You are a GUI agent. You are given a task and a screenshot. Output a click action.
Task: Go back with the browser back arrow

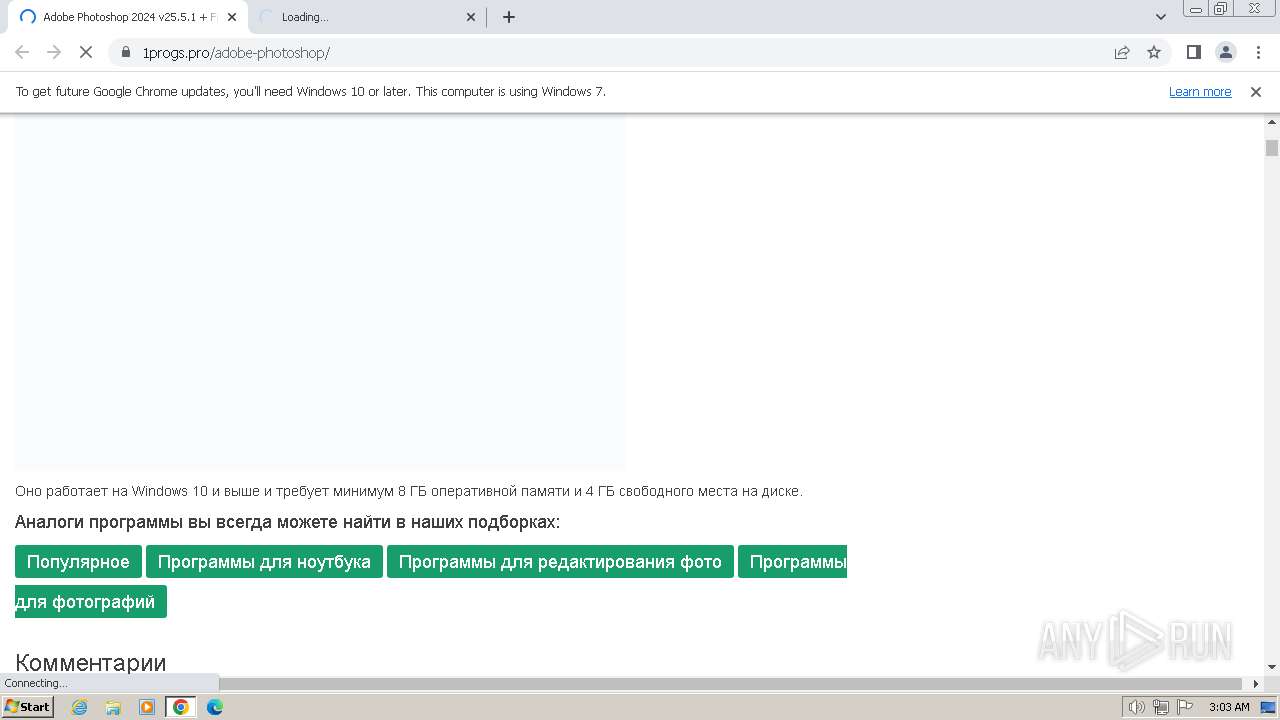[22, 52]
